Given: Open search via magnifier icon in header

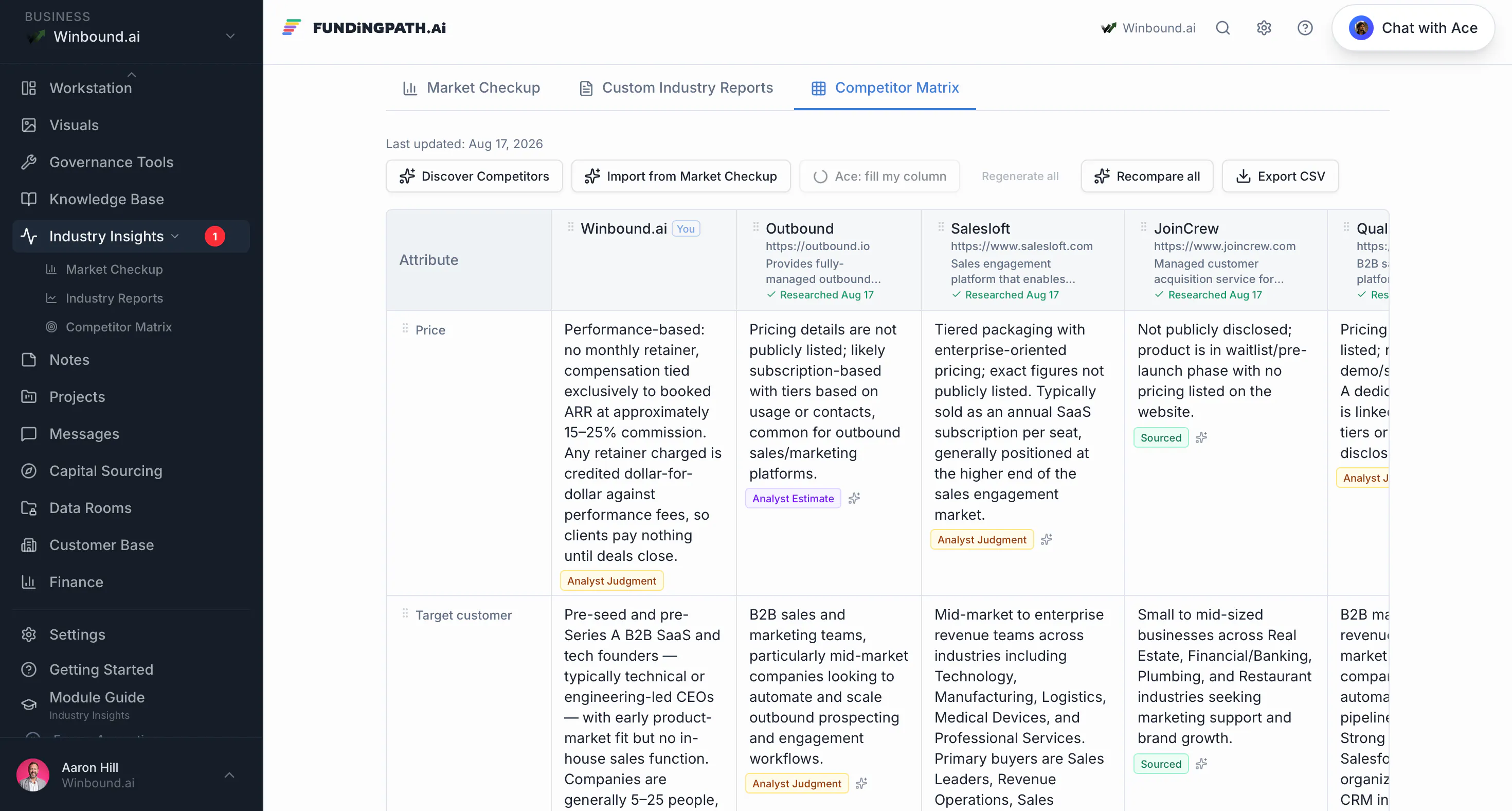Looking at the screenshot, I should tap(1222, 28).
